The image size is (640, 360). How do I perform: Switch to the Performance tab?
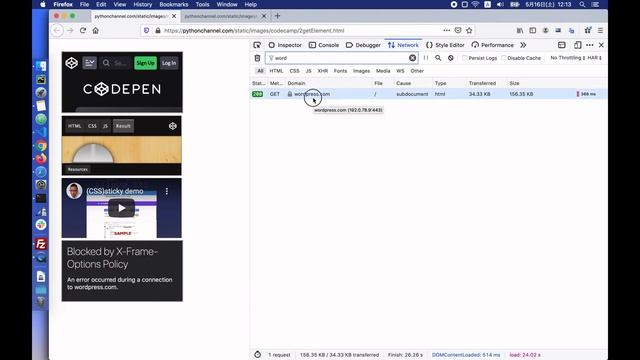pos(492,45)
